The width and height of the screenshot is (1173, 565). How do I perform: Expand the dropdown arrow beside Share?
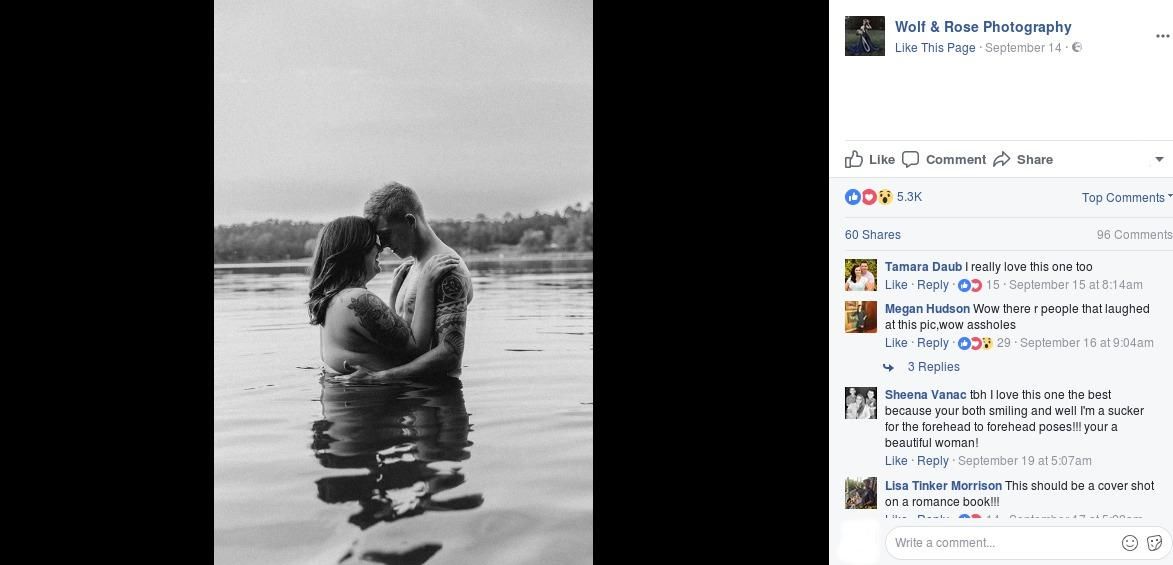[x=1159, y=159]
